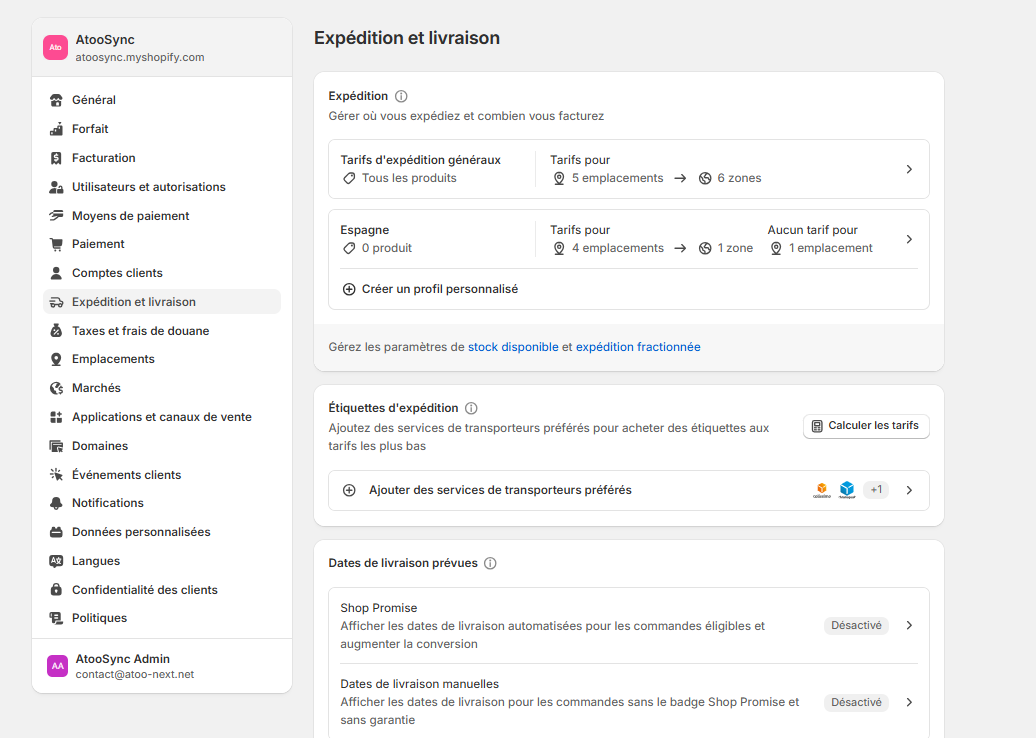Click the Confidentialité des clients lock icon
Screen dimensions: 1036x738
click(x=56, y=589)
